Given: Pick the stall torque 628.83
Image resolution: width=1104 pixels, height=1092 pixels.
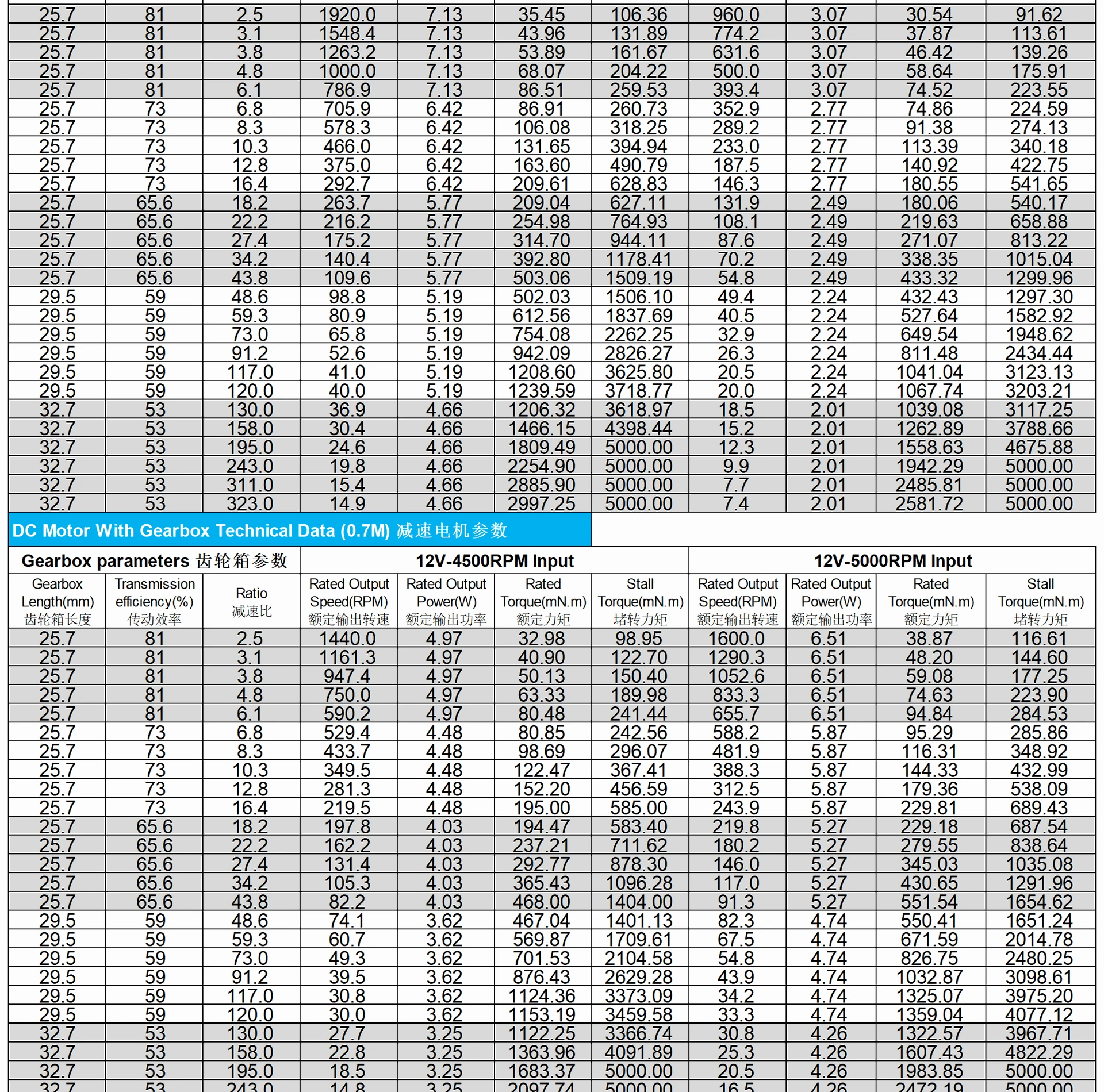Looking at the screenshot, I should tap(639, 184).
